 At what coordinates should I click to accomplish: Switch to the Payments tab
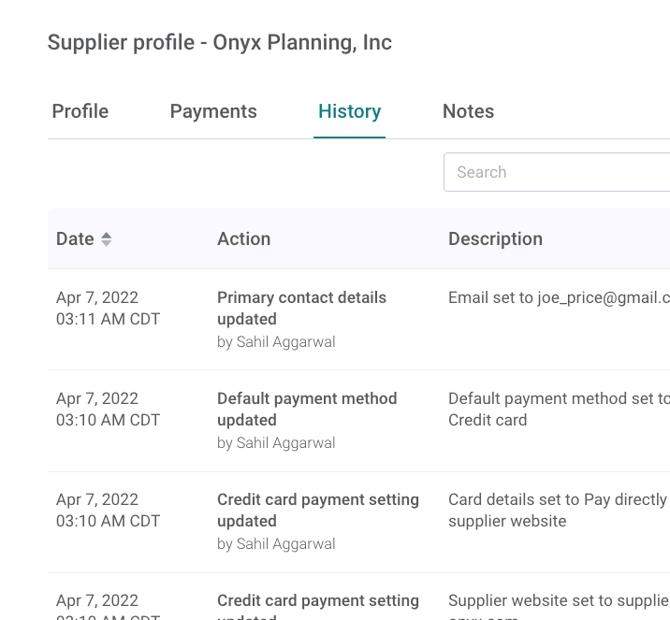(x=213, y=112)
